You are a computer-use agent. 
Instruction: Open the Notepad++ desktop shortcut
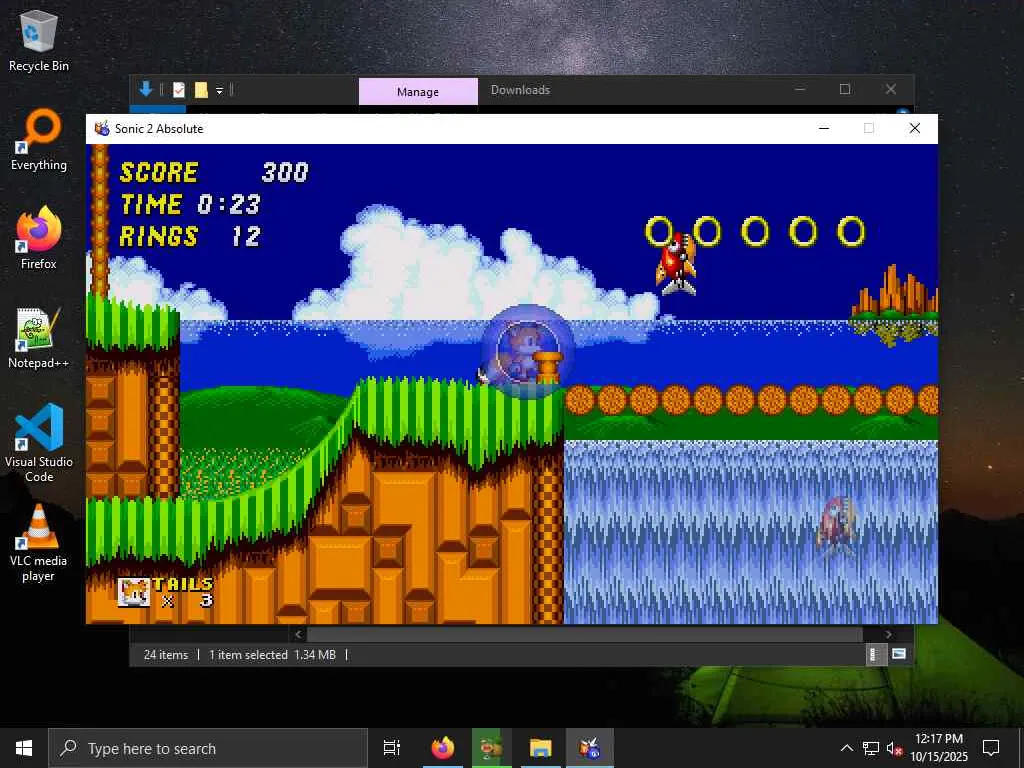click(x=38, y=338)
